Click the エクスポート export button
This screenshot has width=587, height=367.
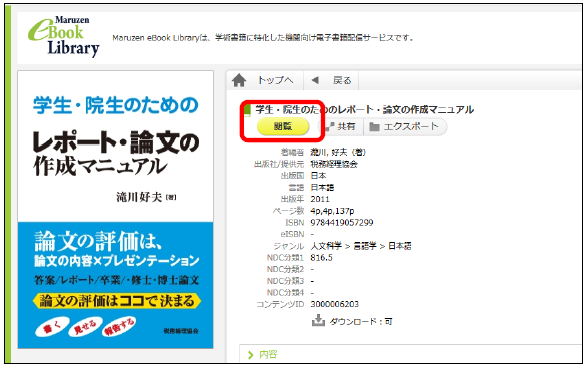click(x=405, y=126)
